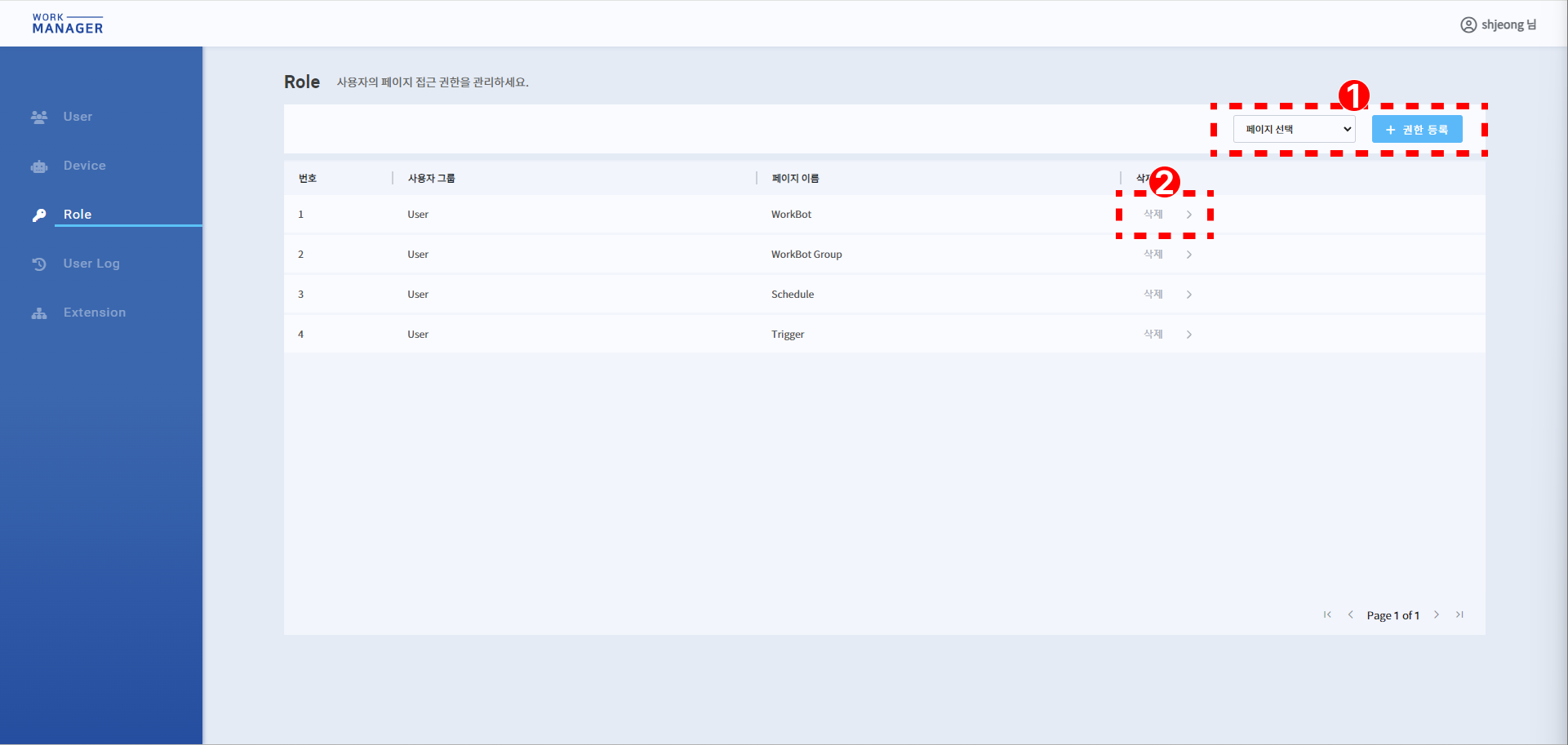Expand the Trigger row chevron
Viewport: 1568px width, 745px height.
coord(1189,335)
